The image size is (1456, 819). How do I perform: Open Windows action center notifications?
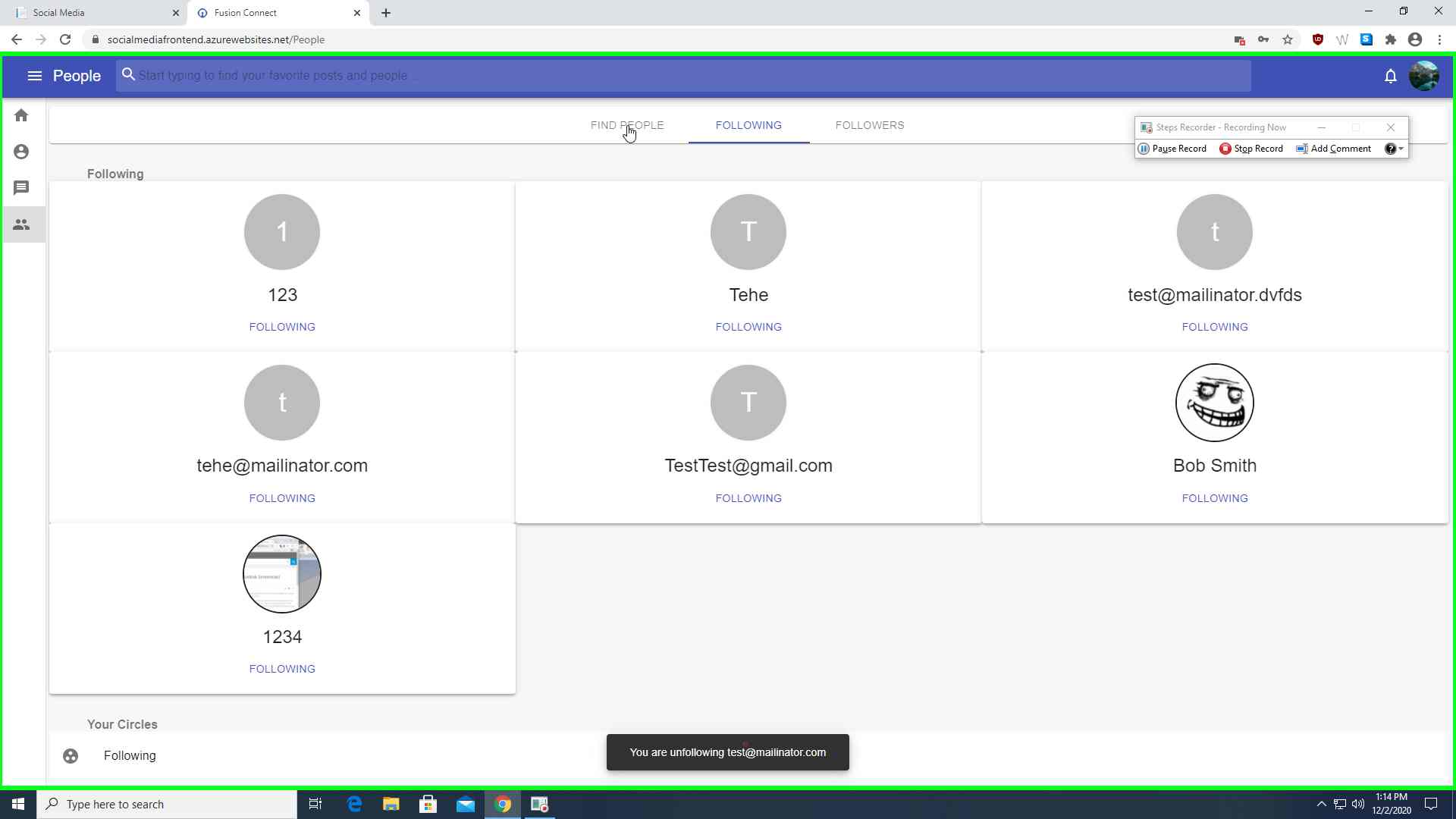(1431, 804)
